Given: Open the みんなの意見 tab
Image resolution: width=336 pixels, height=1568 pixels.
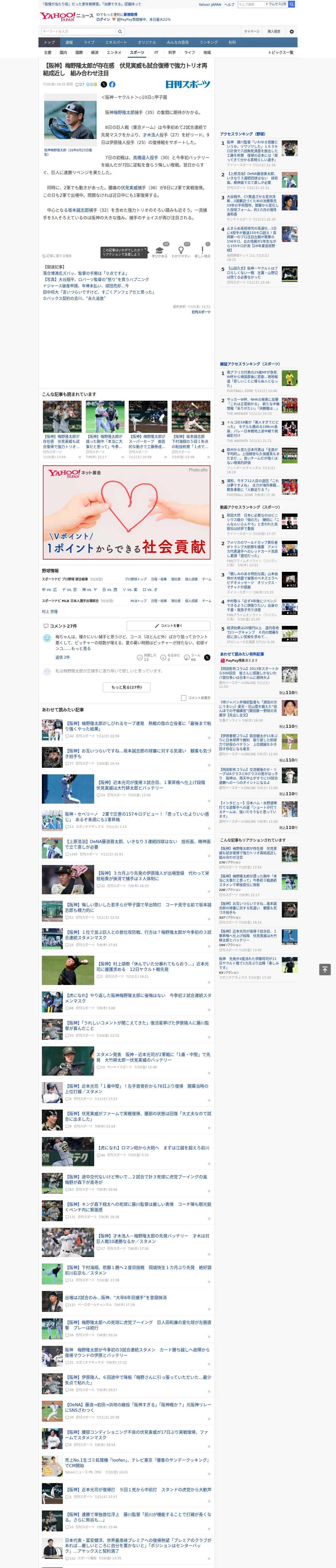Looking at the screenshot, I should coord(178,43).
